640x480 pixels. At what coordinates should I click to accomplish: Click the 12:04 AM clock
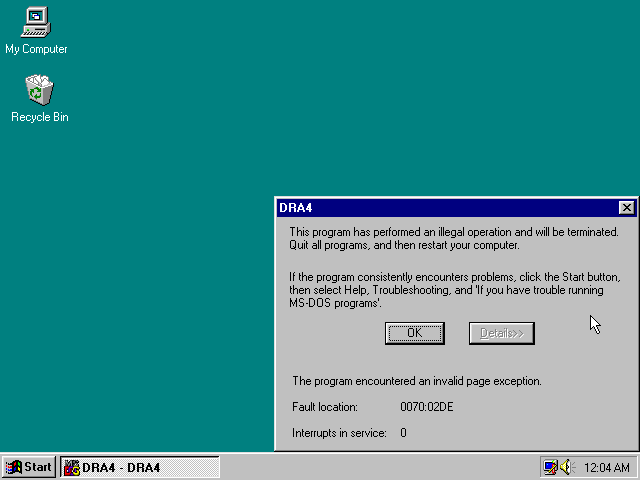(607, 467)
